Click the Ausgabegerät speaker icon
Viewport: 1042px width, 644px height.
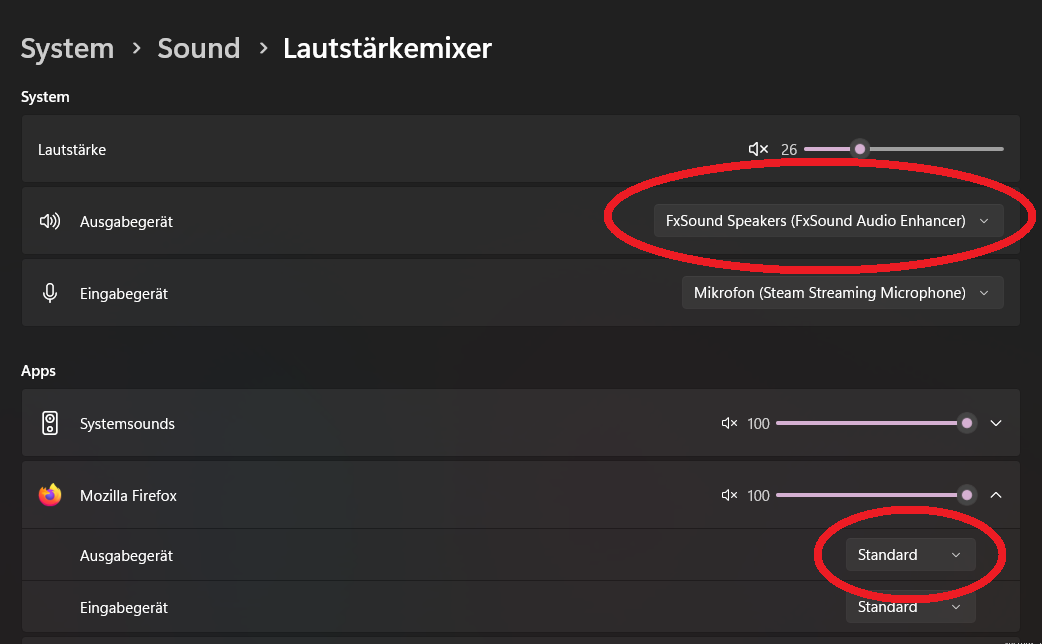(50, 221)
